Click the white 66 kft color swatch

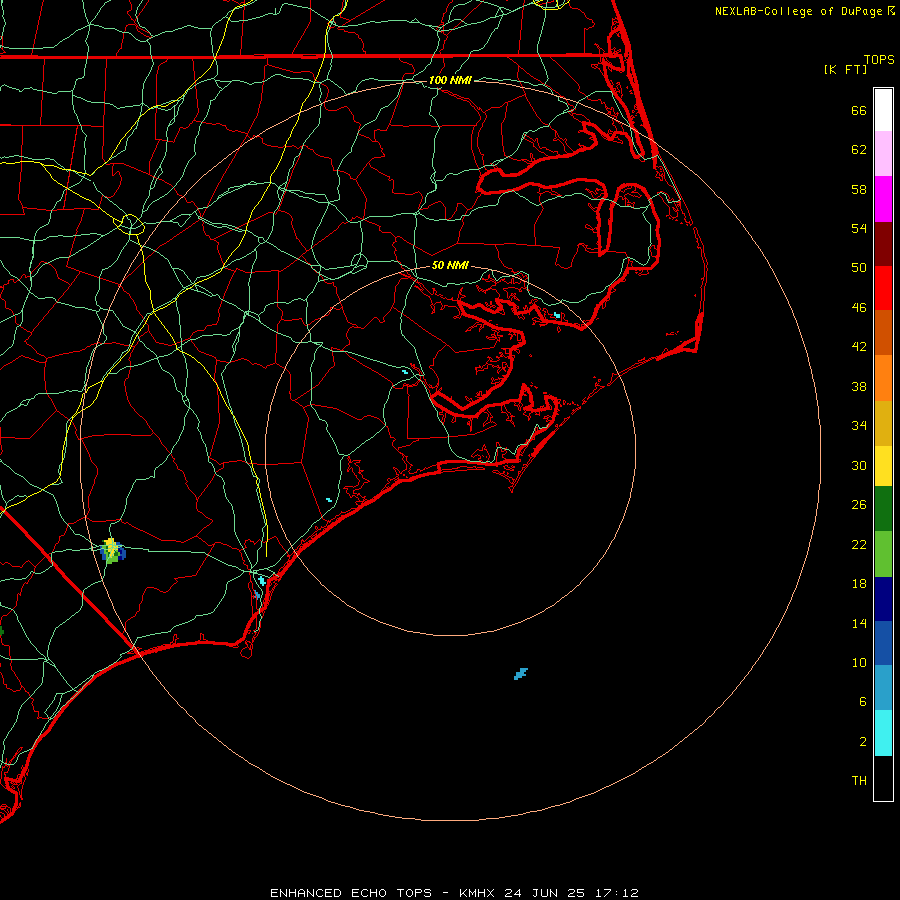883,110
